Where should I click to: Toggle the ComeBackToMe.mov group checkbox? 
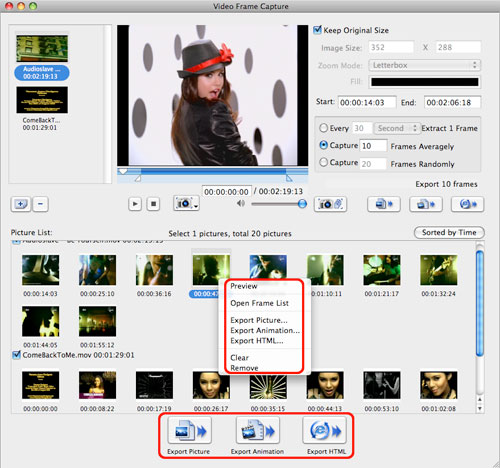tap(16, 355)
